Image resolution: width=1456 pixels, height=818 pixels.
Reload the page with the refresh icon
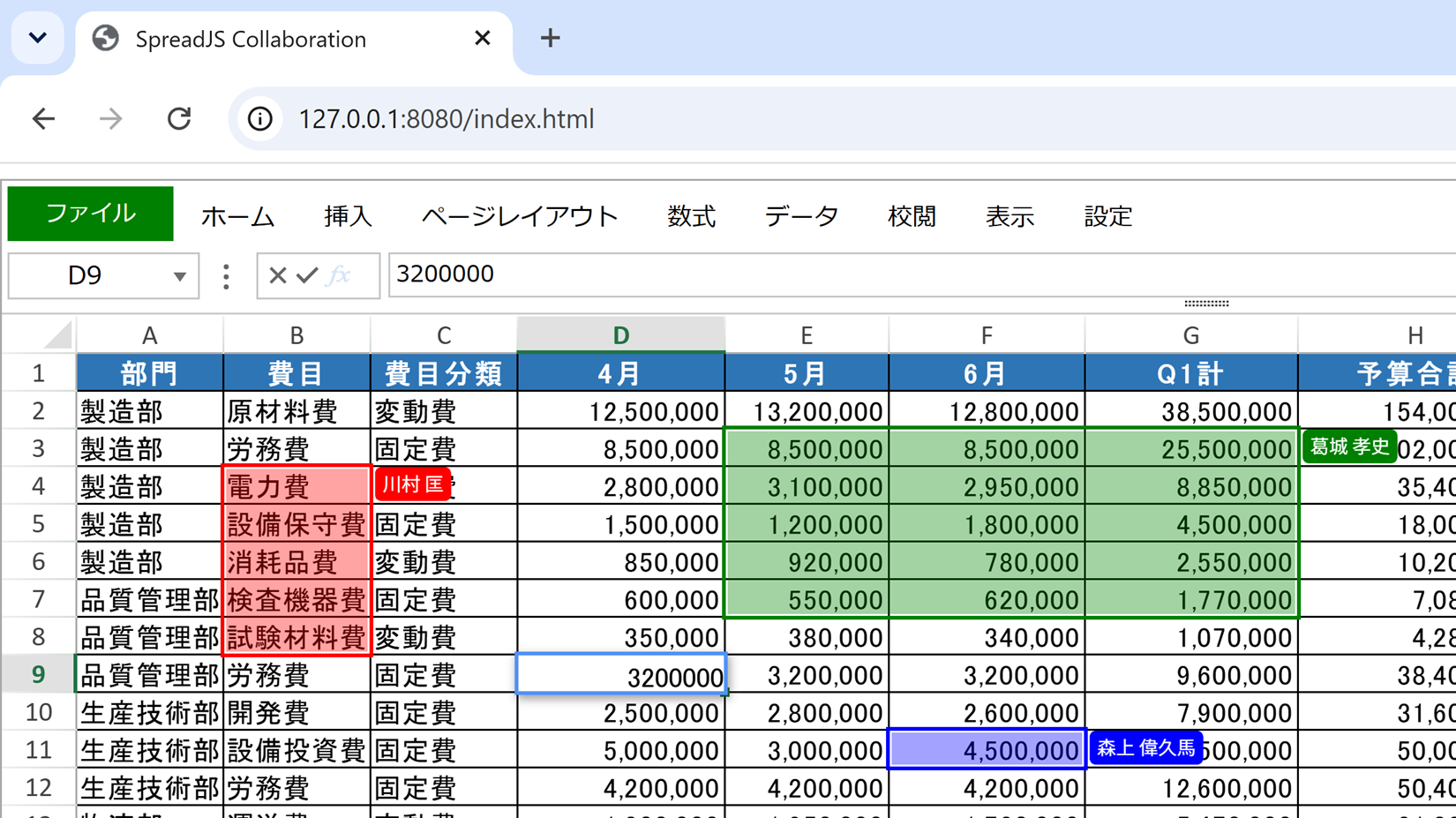coord(179,118)
